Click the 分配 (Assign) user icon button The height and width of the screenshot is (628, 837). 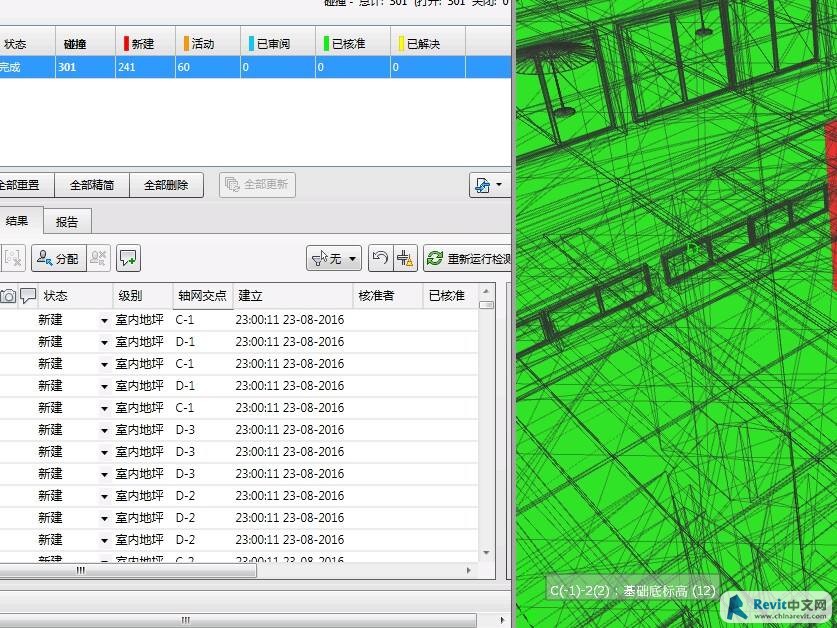click(x=58, y=258)
